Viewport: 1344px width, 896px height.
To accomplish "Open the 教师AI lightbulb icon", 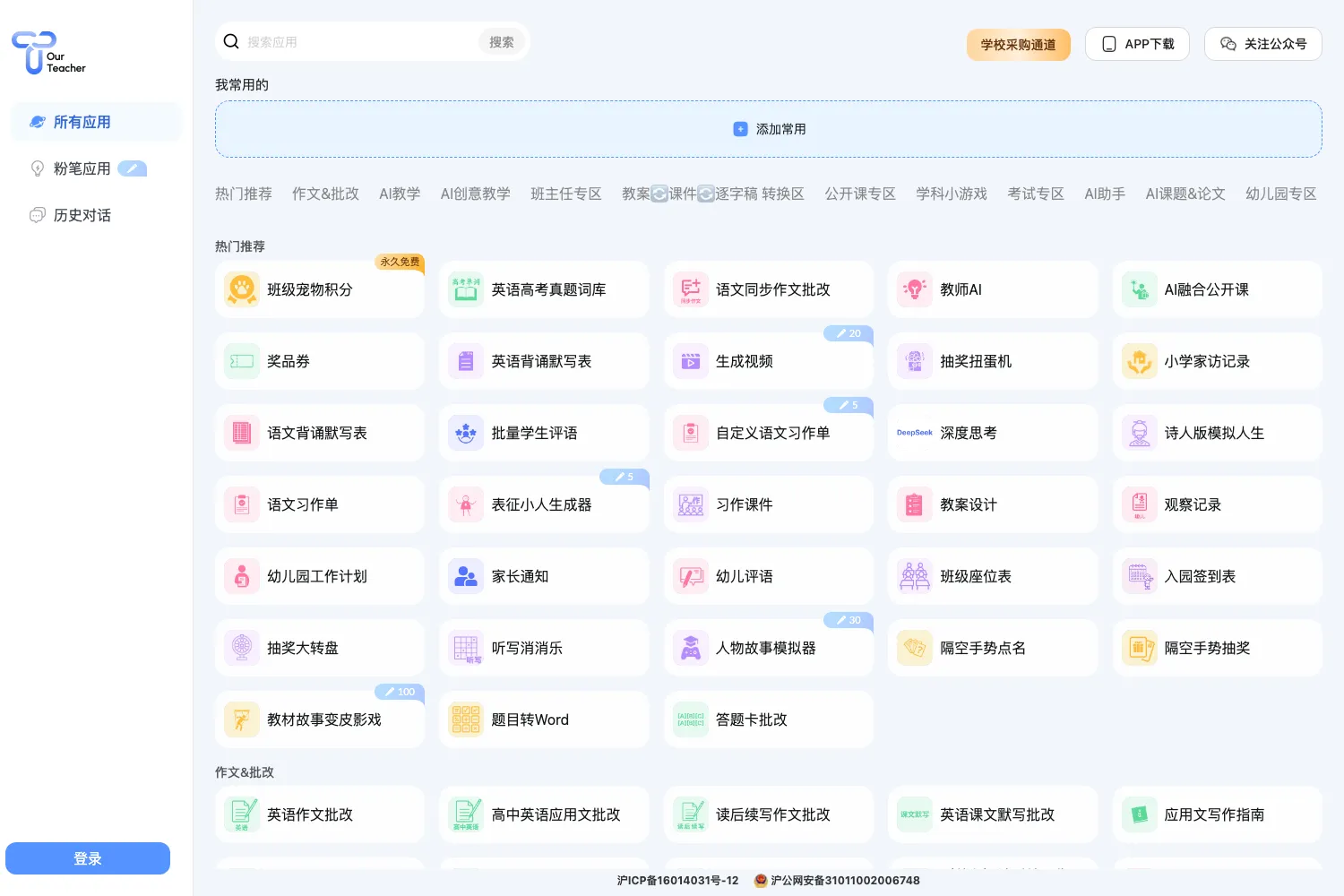I will pyautogui.click(x=915, y=289).
